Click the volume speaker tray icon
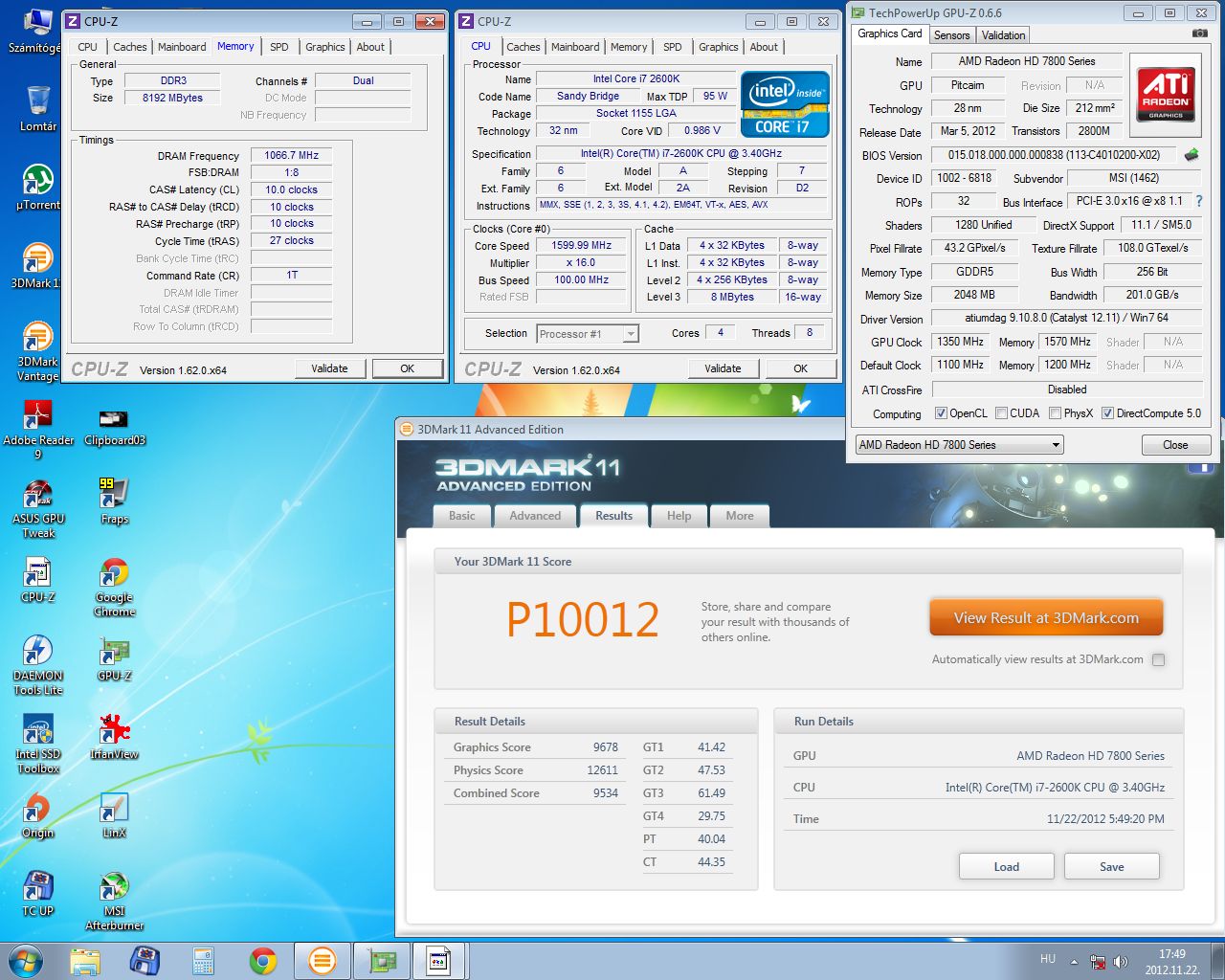This screenshot has height=980, width=1225. point(1121,961)
